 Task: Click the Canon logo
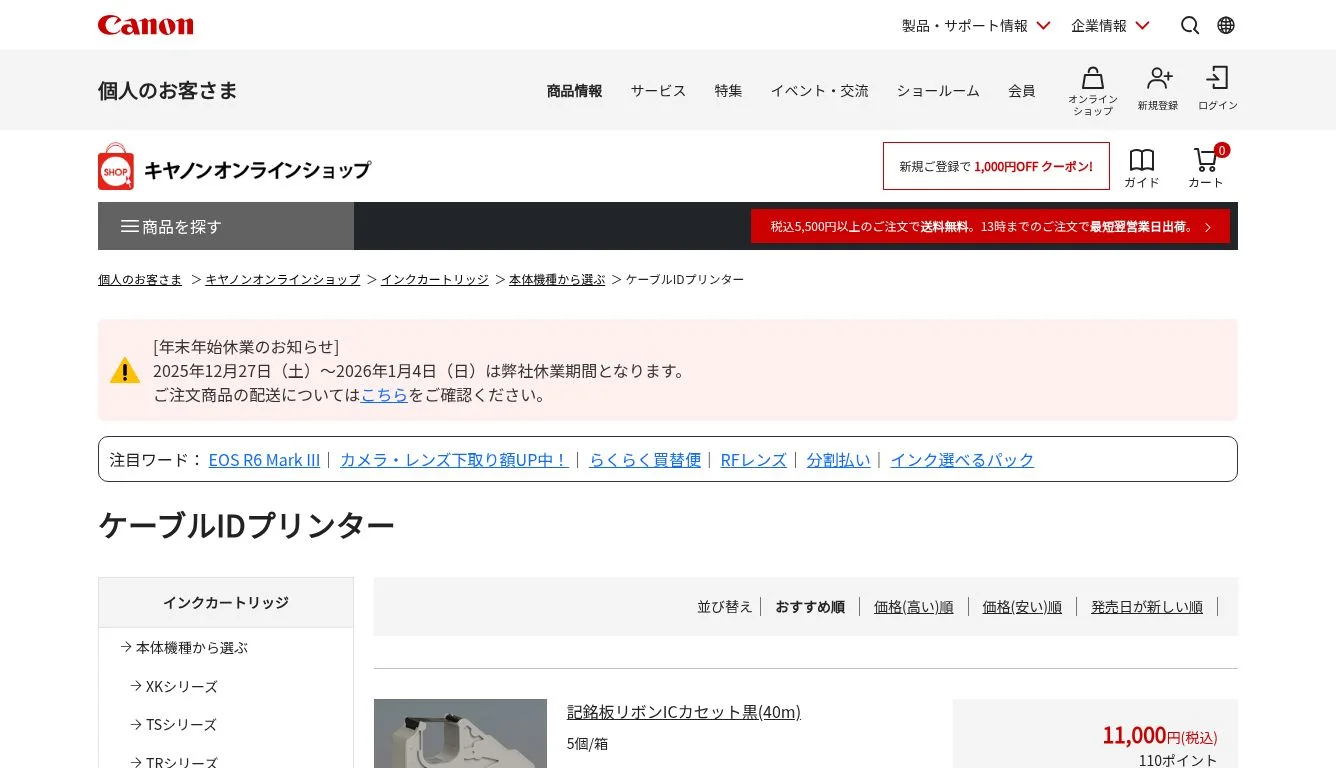coord(145,24)
